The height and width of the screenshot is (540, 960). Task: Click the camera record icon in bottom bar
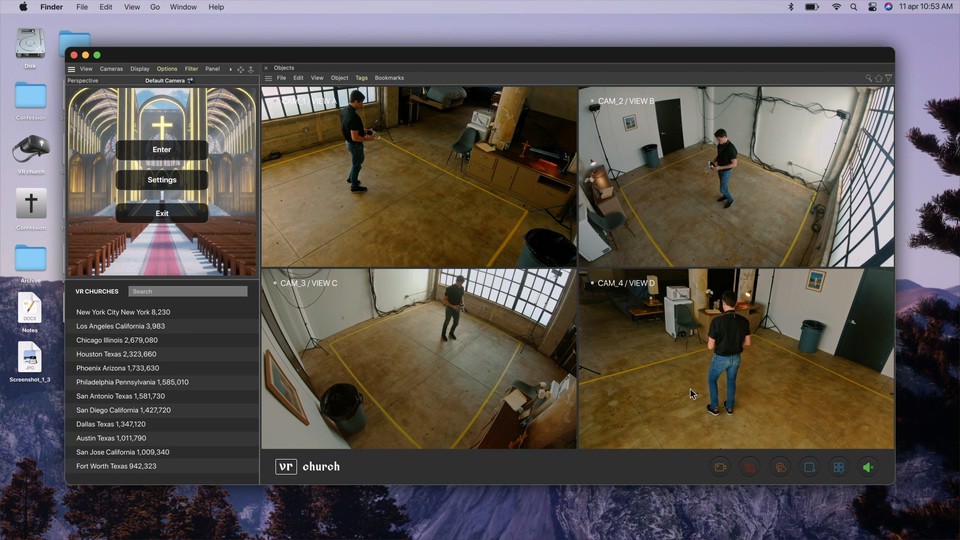click(x=721, y=467)
